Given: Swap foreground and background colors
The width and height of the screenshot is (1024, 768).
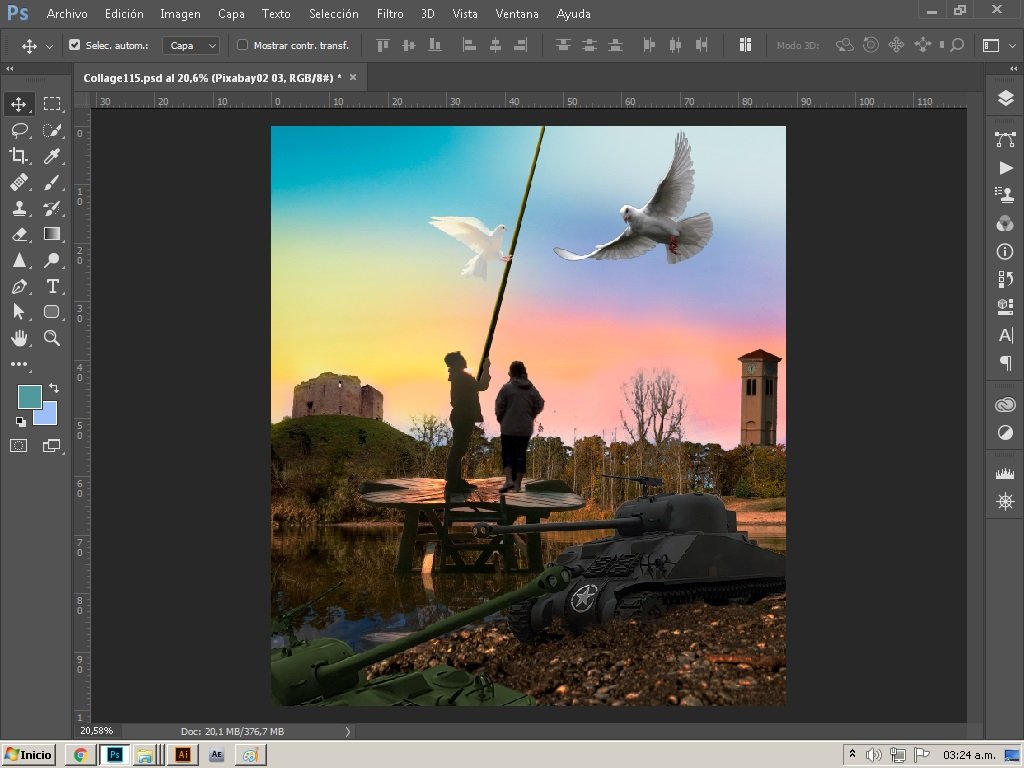Looking at the screenshot, I should click(54, 388).
